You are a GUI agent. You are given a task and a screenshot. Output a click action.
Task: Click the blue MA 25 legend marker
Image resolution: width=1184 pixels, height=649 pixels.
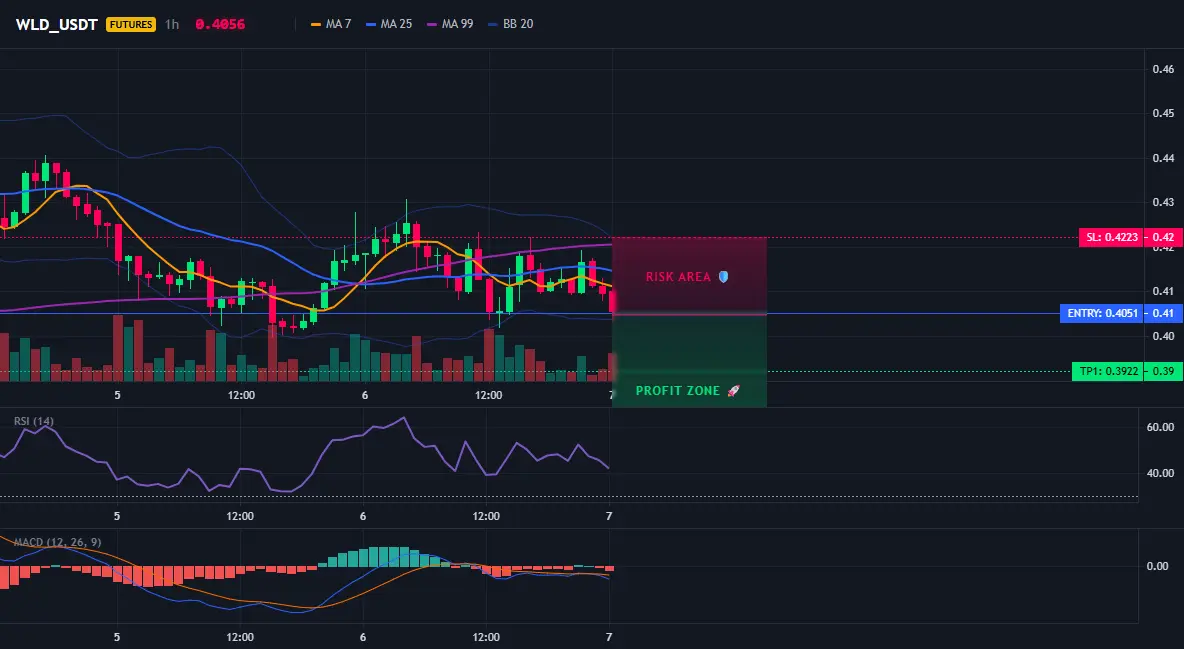pyautogui.click(x=371, y=24)
